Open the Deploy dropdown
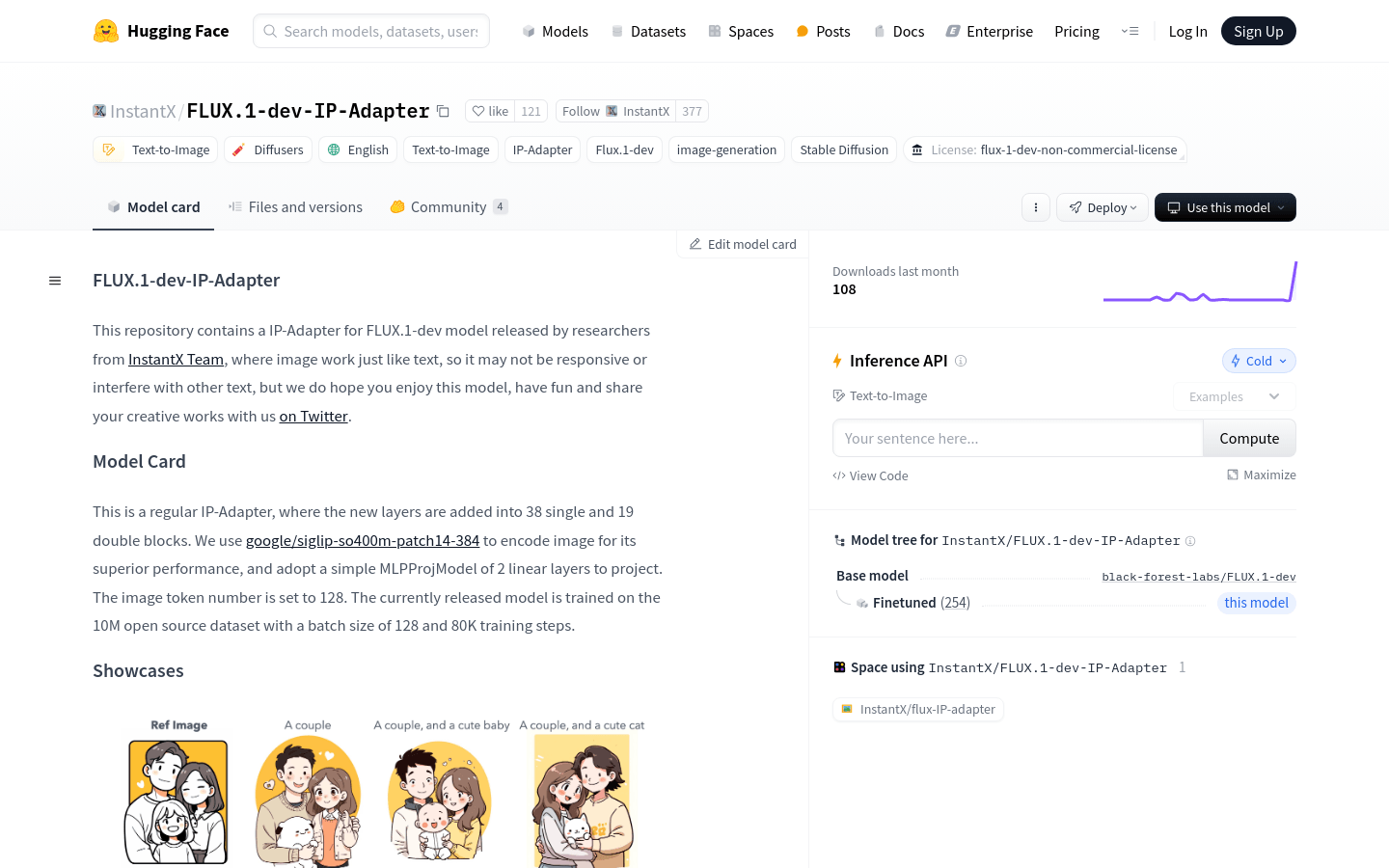Viewport: 1389px width, 868px height. point(1103,207)
